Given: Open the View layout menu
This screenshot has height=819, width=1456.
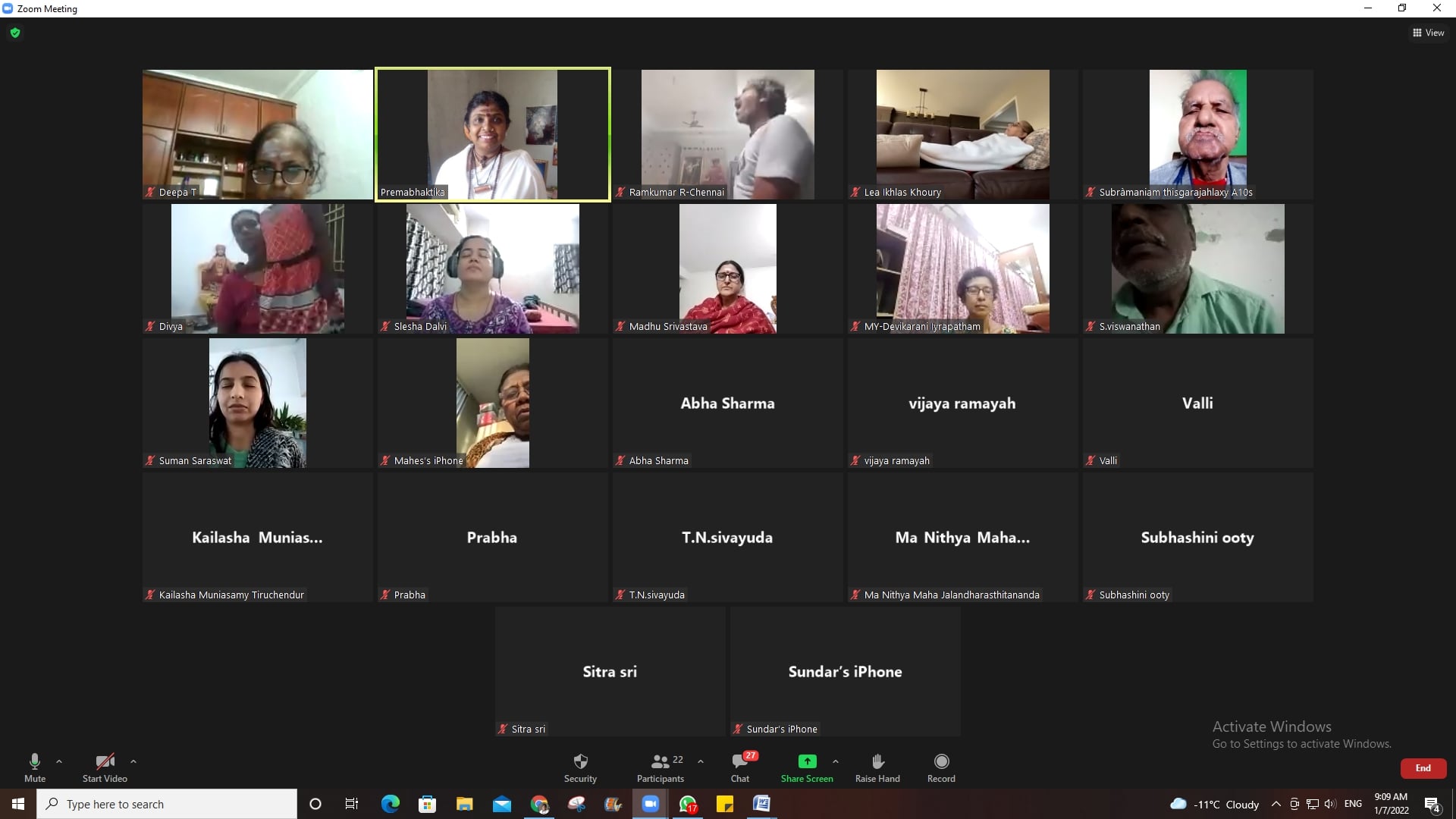Looking at the screenshot, I should coord(1428,33).
